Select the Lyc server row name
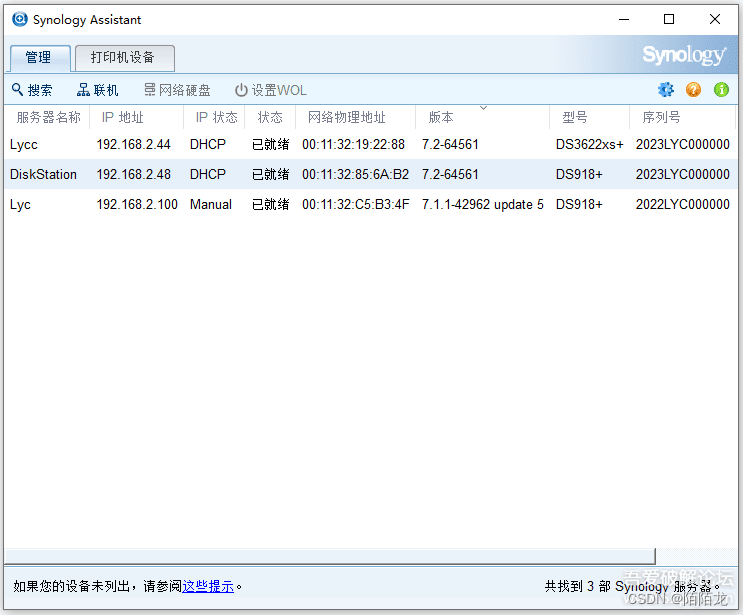 click(x=20, y=205)
